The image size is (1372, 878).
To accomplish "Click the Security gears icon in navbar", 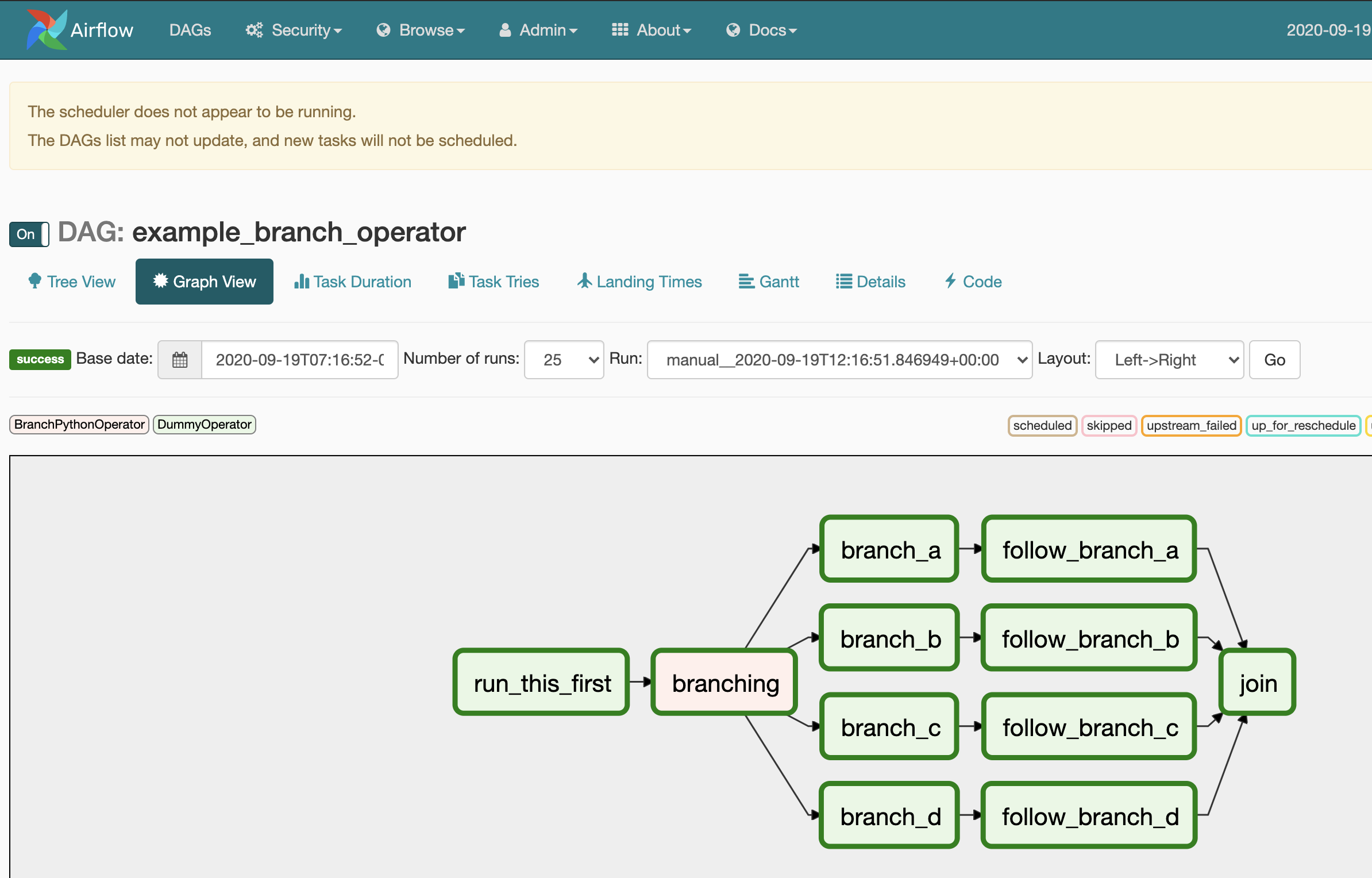I will [x=254, y=30].
